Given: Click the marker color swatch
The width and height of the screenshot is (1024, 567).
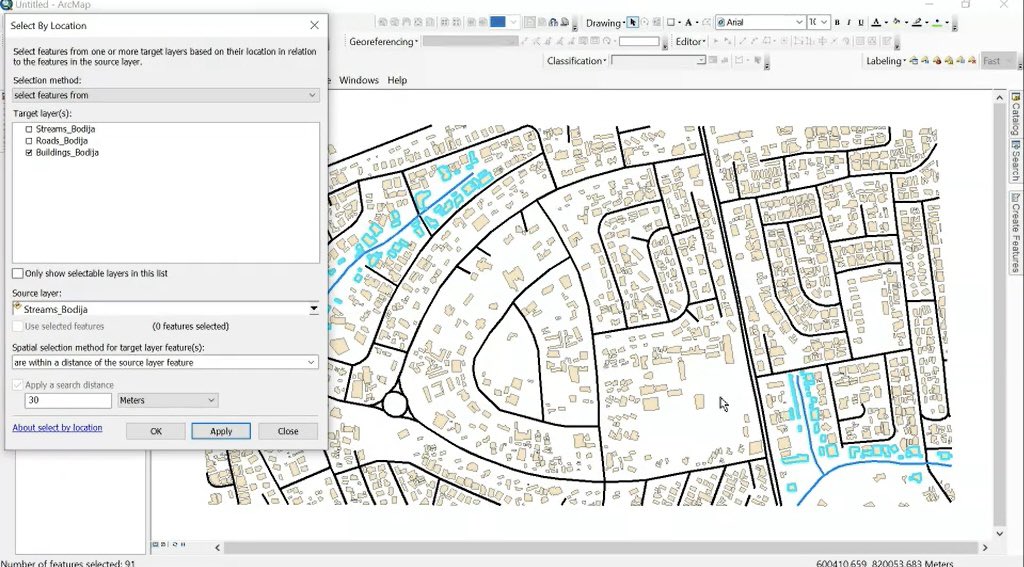Looking at the screenshot, I should pos(938,22).
